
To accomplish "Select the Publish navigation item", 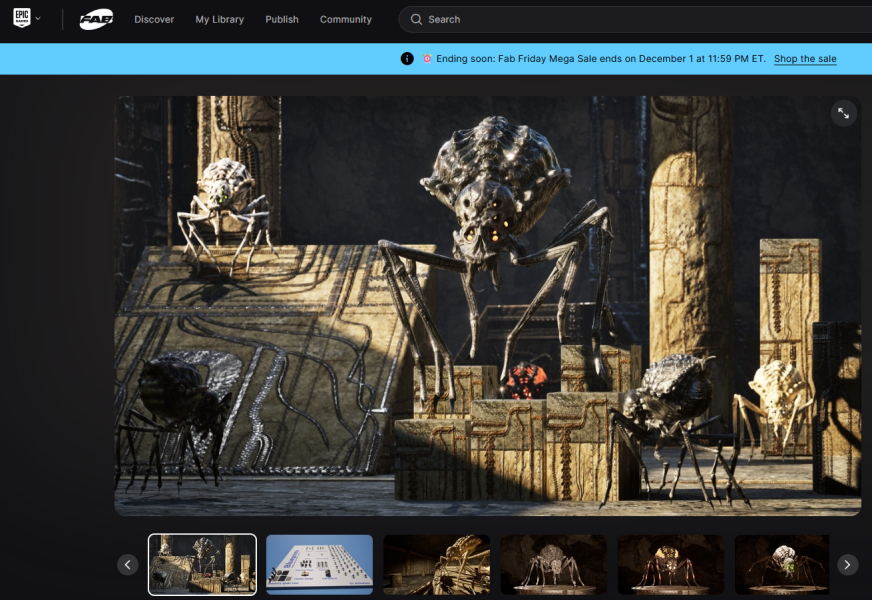I will pyautogui.click(x=282, y=19).
